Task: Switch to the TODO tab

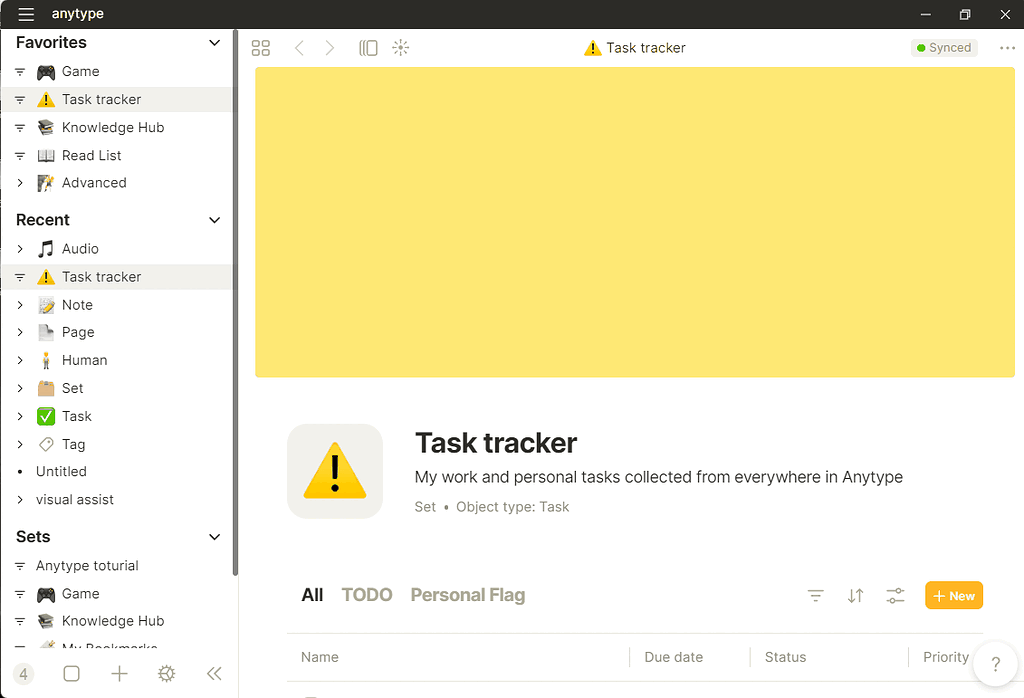Action: pos(366,594)
